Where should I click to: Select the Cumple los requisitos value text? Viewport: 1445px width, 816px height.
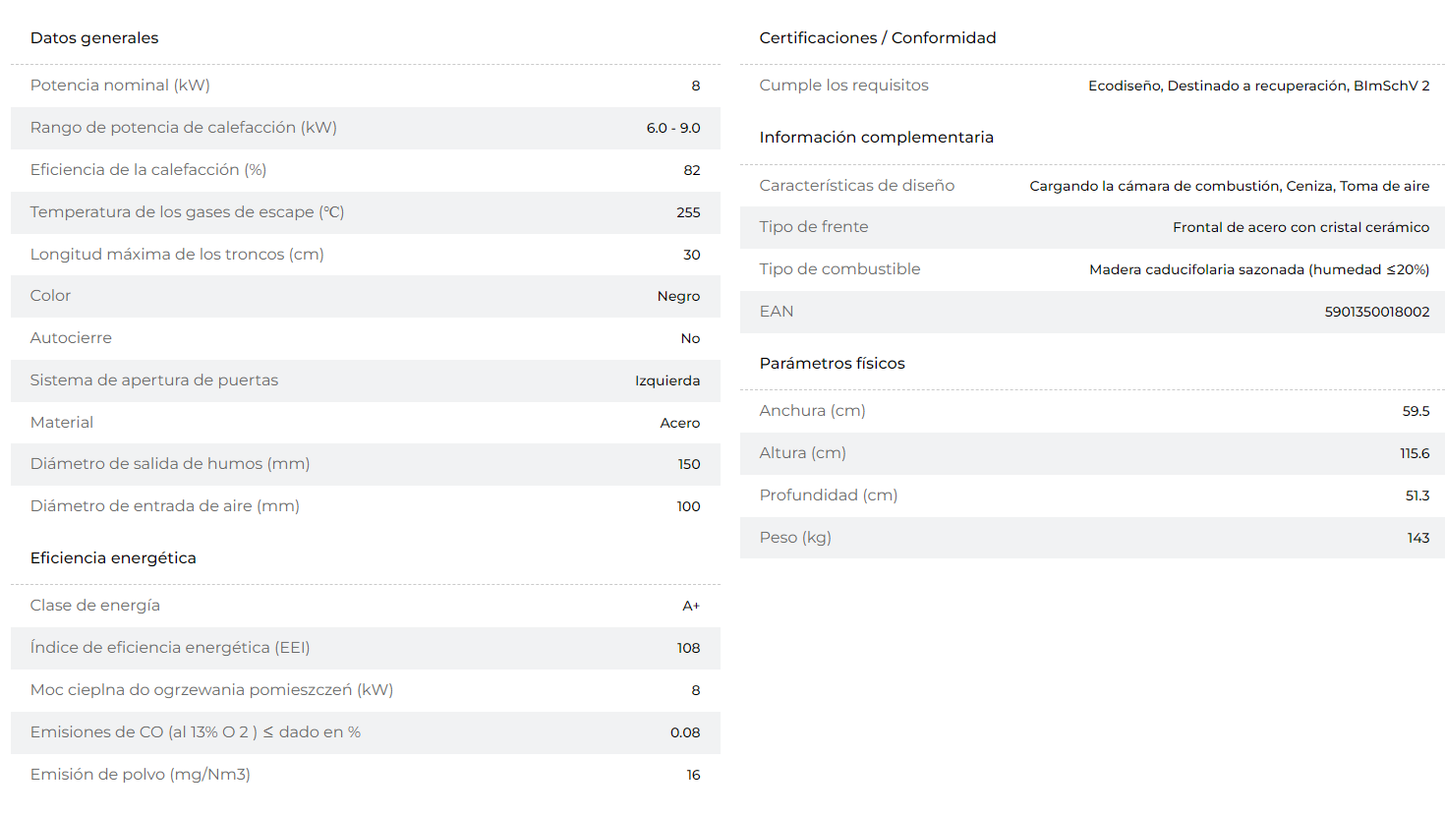point(1259,86)
